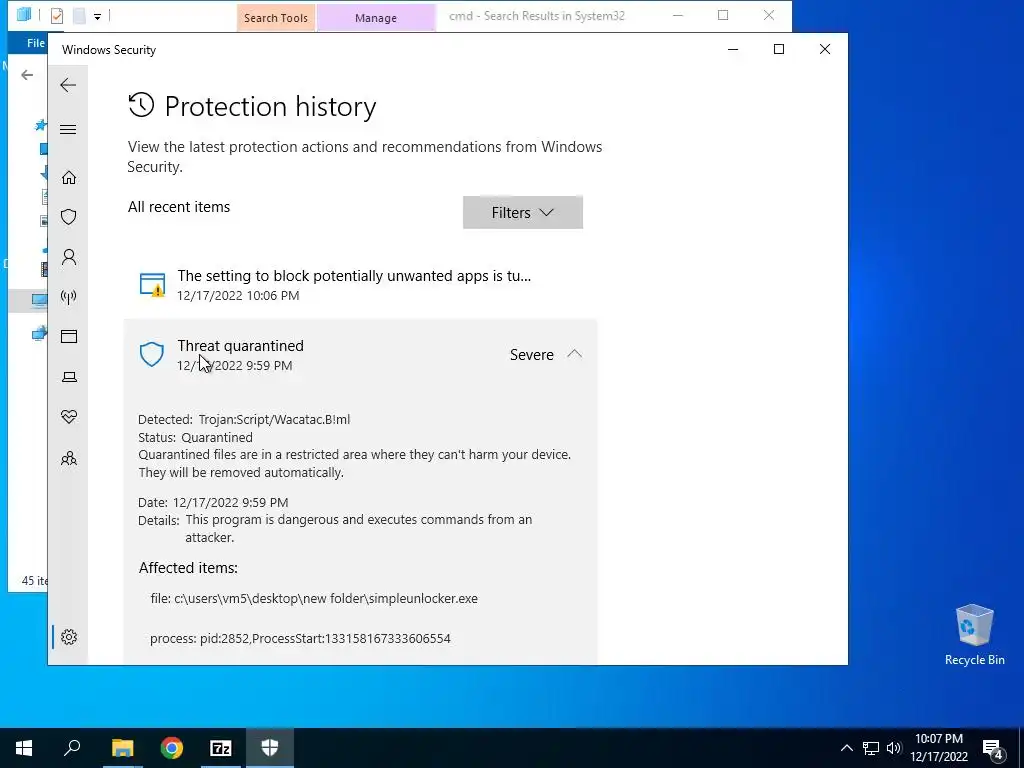Viewport: 1024px width, 768px height.
Task: Maximize the Windows Security window
Action: (x=778, y=49)
